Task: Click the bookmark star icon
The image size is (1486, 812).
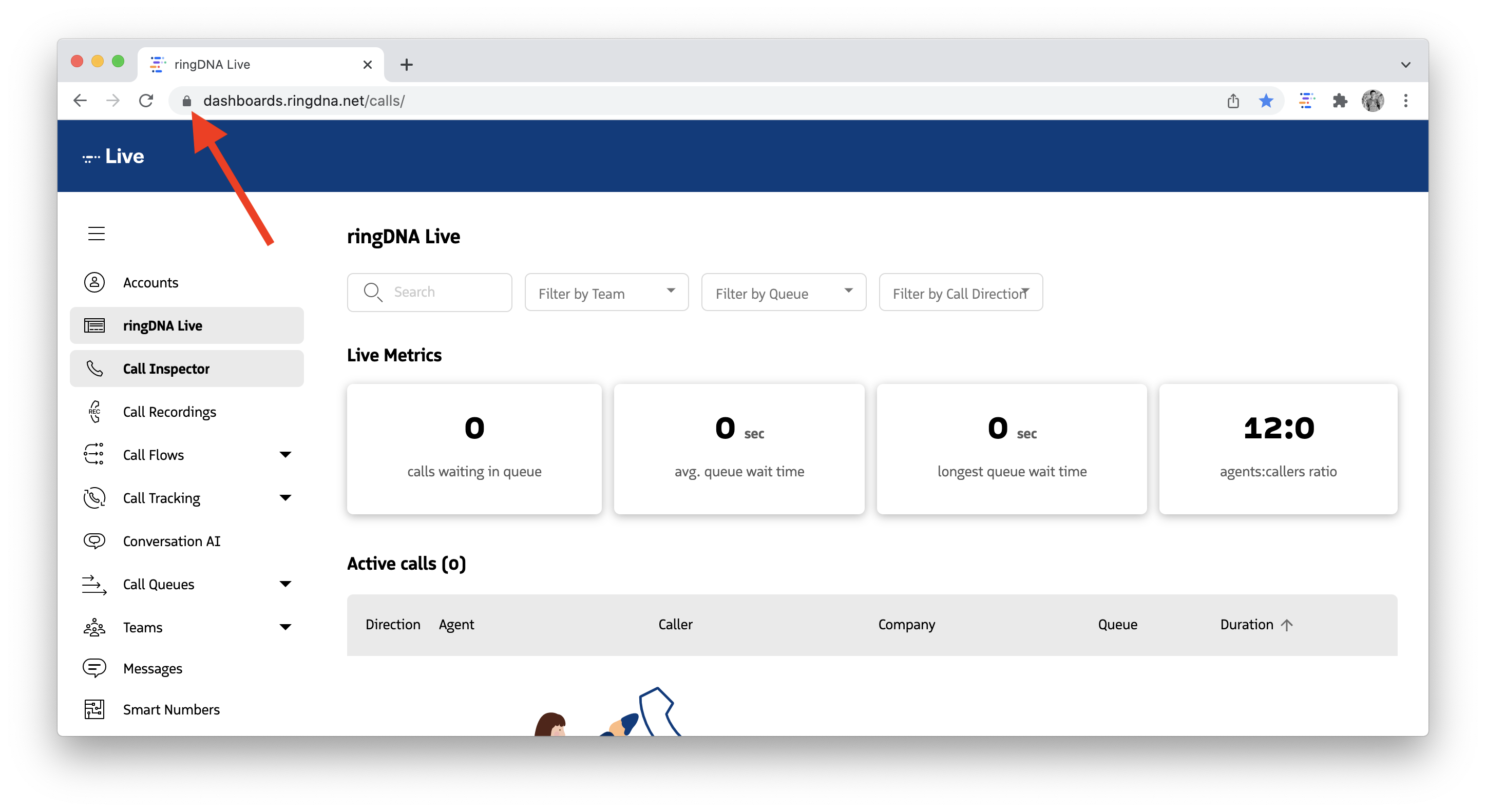Action: pos(1266,101)
